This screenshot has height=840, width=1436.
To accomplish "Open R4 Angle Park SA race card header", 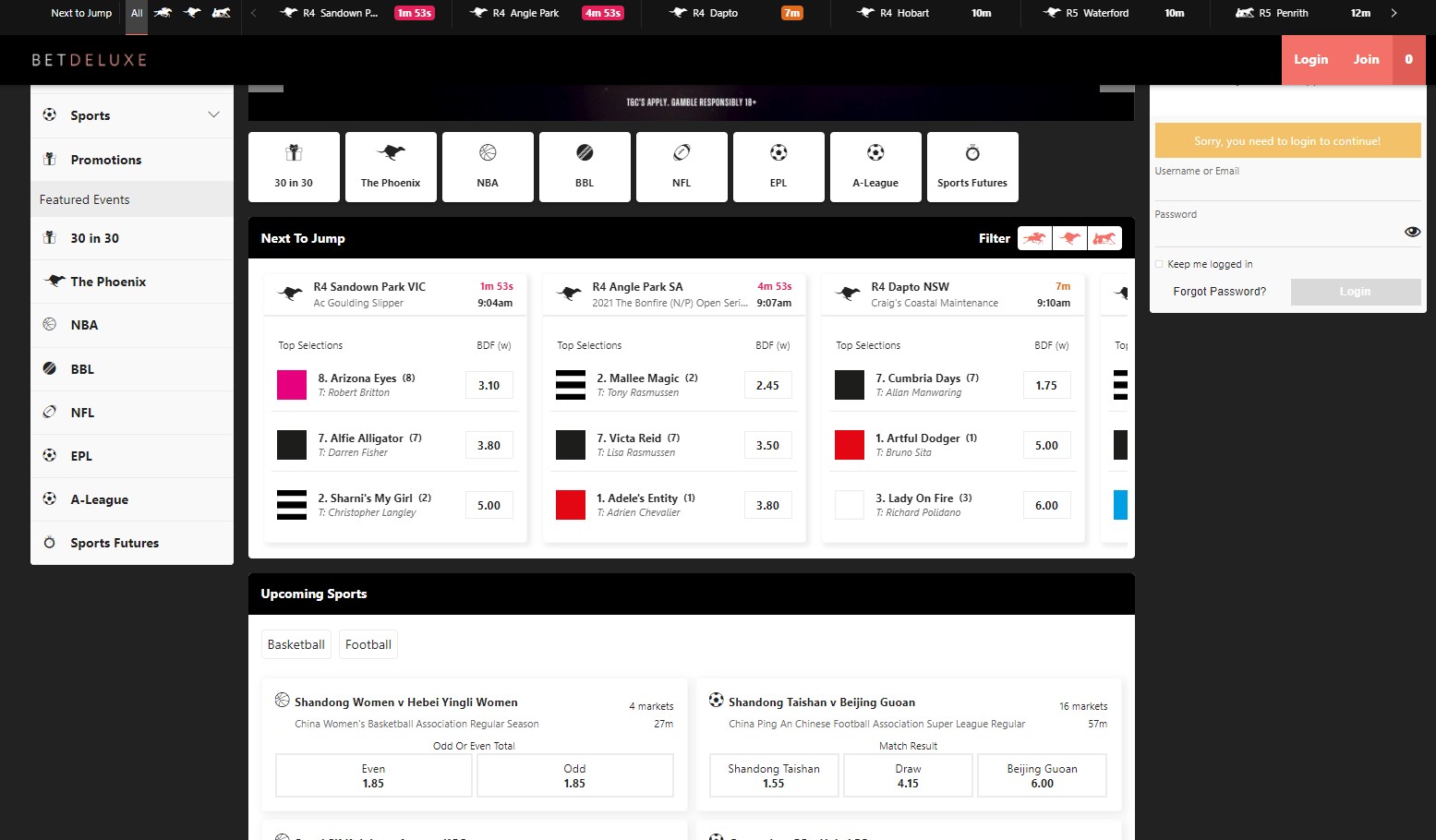I will [x=674, y=294].
